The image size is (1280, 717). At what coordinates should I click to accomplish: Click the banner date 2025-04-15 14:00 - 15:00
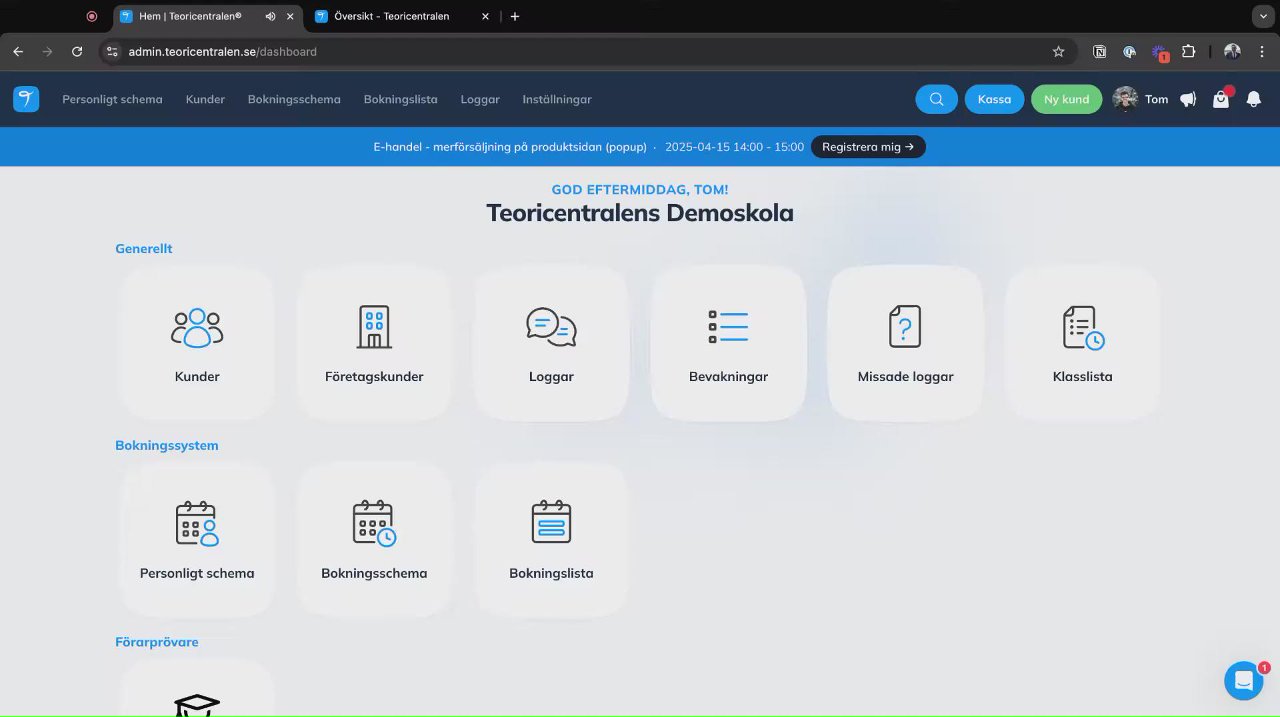coord(734,147)
